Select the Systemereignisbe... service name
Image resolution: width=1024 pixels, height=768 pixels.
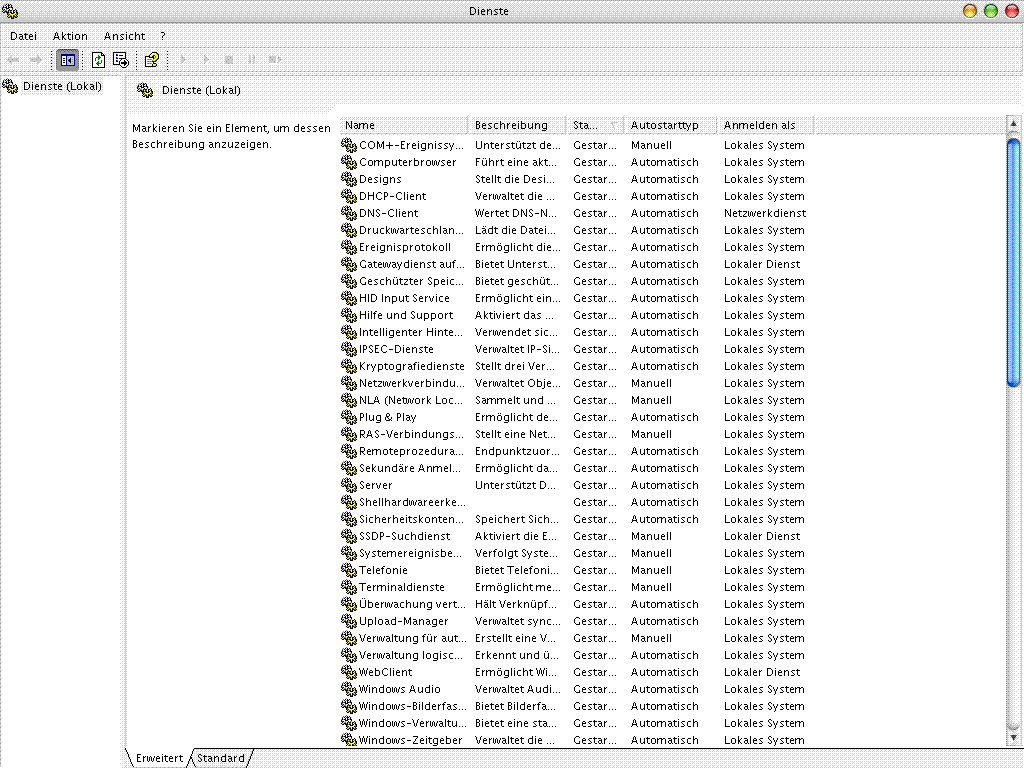(x=411, y=552)
